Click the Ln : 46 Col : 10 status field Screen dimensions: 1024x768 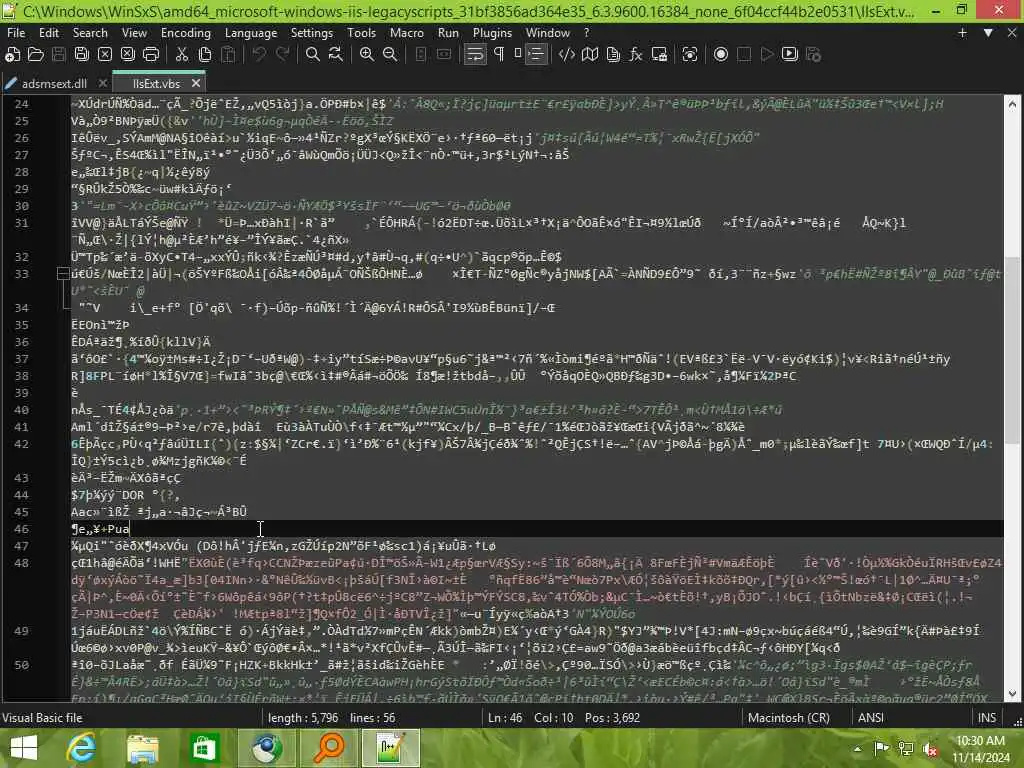point(531,718)
